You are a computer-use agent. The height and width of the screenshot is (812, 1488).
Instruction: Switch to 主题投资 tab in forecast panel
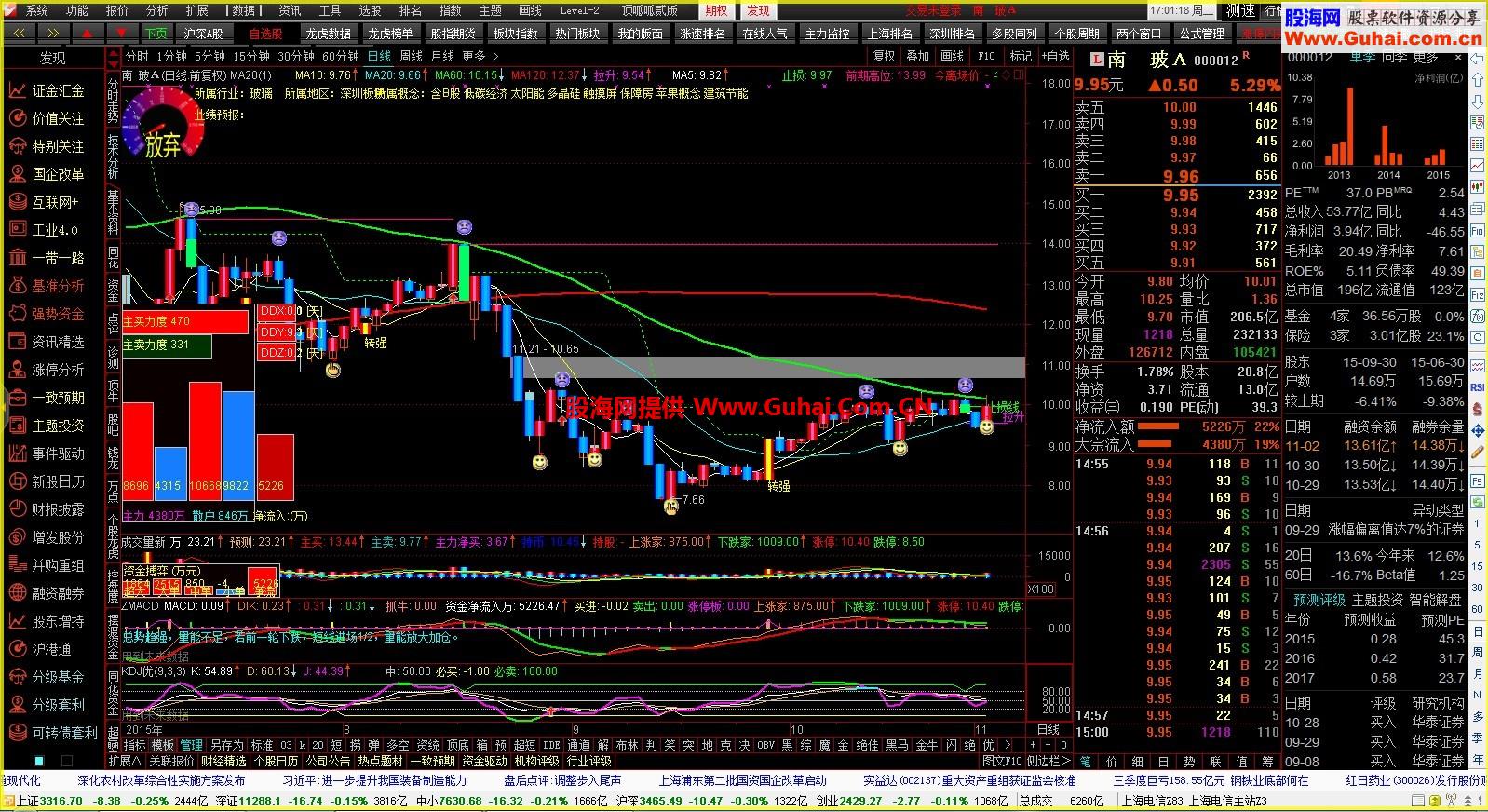[x=1377, y=600]
